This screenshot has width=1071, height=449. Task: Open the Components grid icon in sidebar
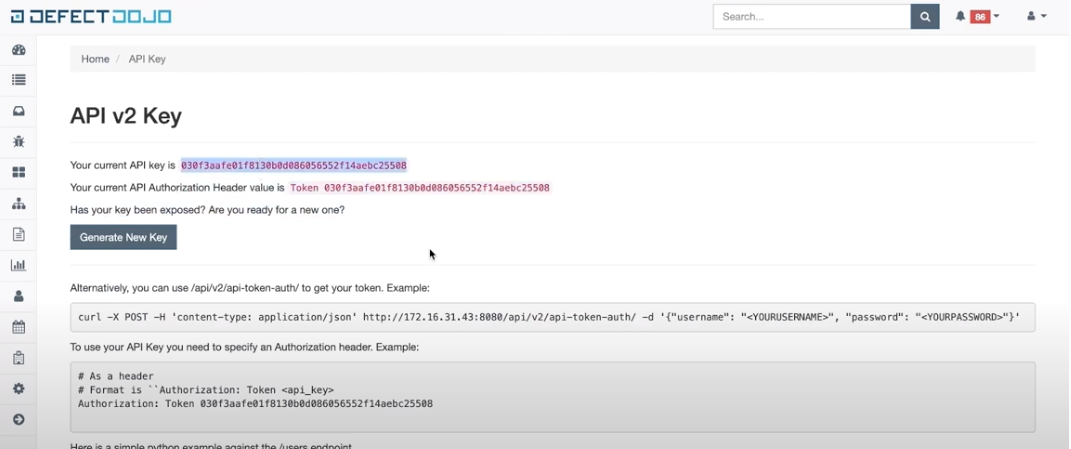18,173
